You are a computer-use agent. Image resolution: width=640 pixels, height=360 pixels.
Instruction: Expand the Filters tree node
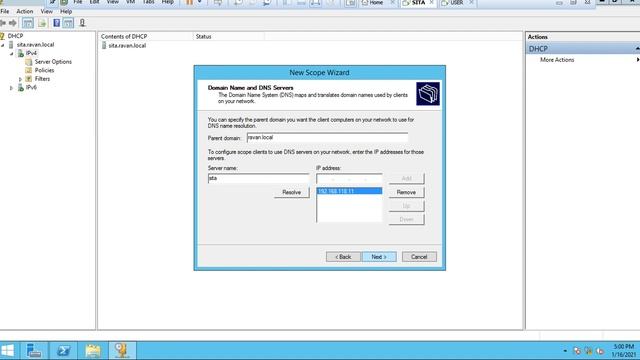click(x=20, y=79)
